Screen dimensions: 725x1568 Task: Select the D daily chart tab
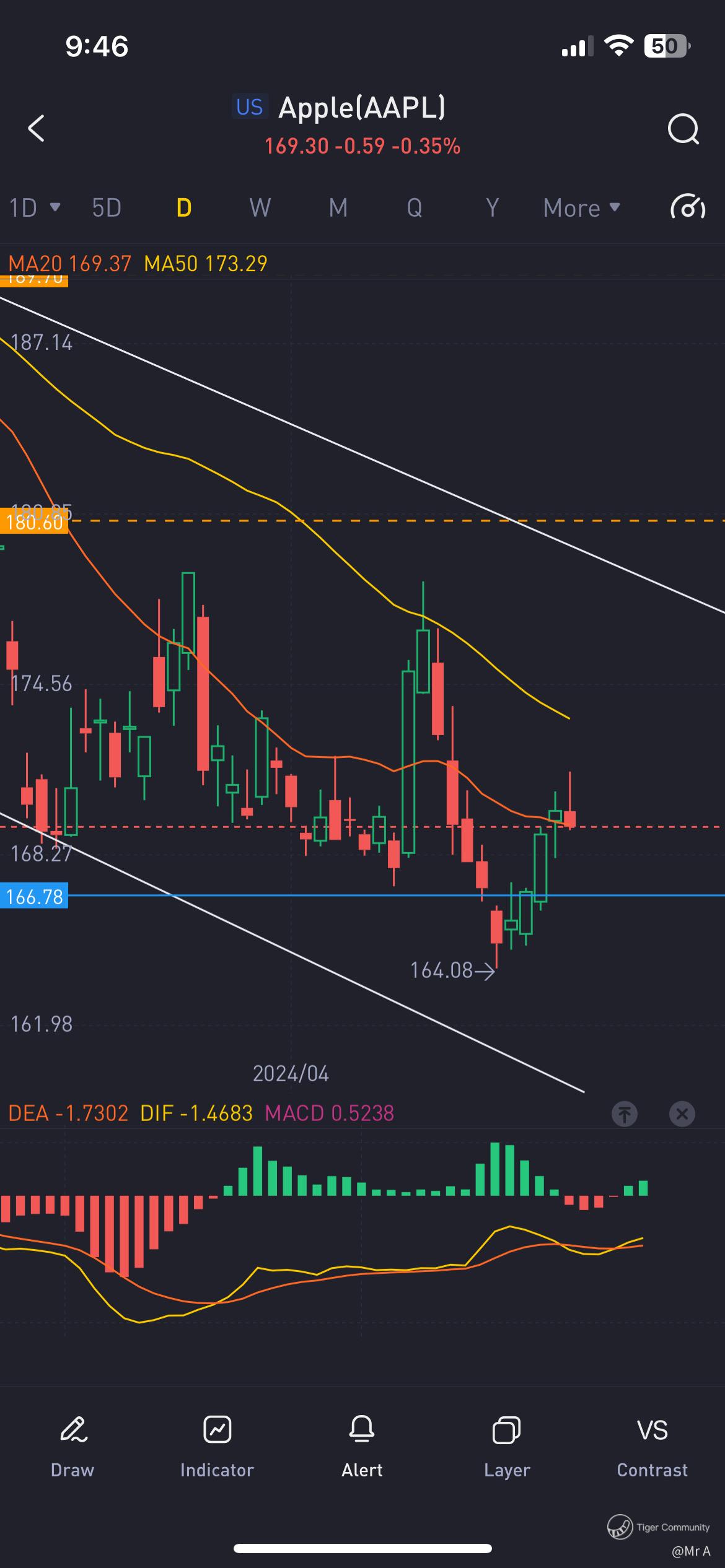(184, 208)
